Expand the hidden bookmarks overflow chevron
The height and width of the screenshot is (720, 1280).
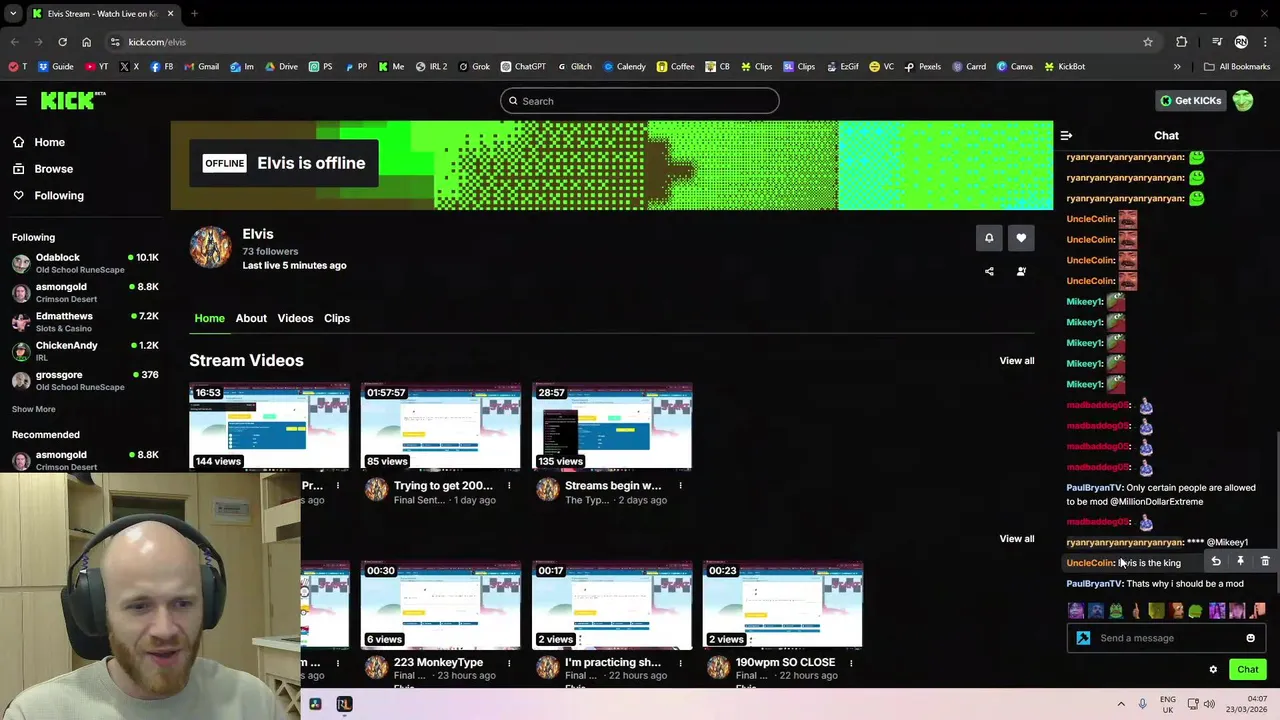1177,67
